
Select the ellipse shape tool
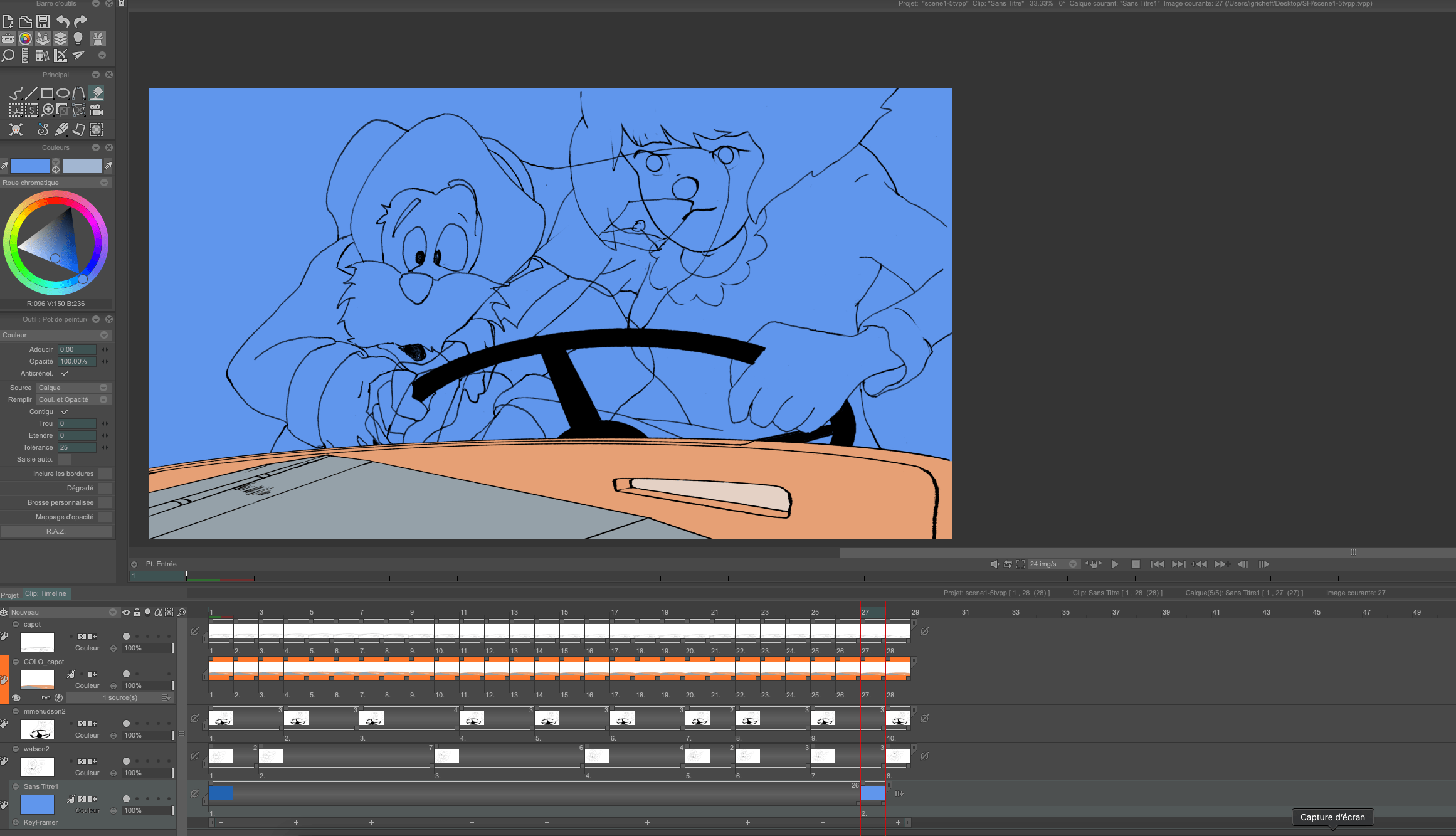pos(63,93)
